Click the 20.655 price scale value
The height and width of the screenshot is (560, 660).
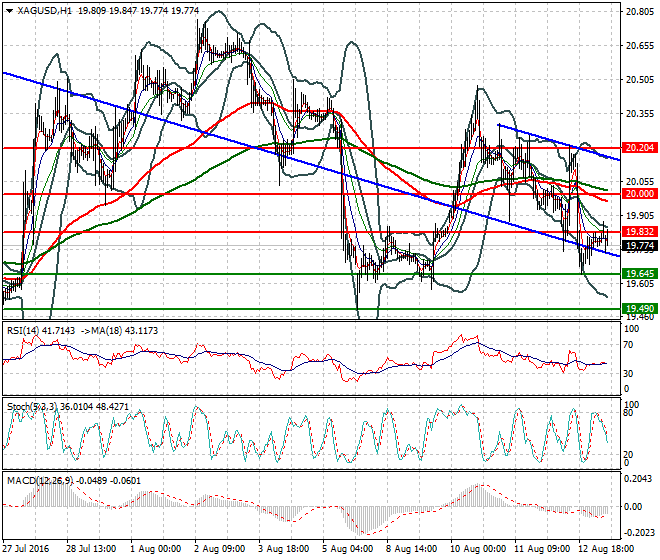(x=640, y=46)
